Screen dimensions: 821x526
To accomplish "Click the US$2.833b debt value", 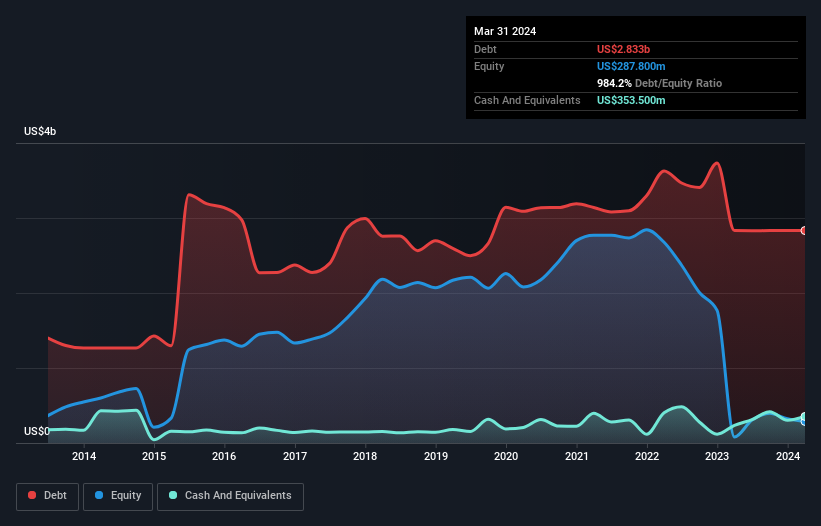I will [623, 49].
